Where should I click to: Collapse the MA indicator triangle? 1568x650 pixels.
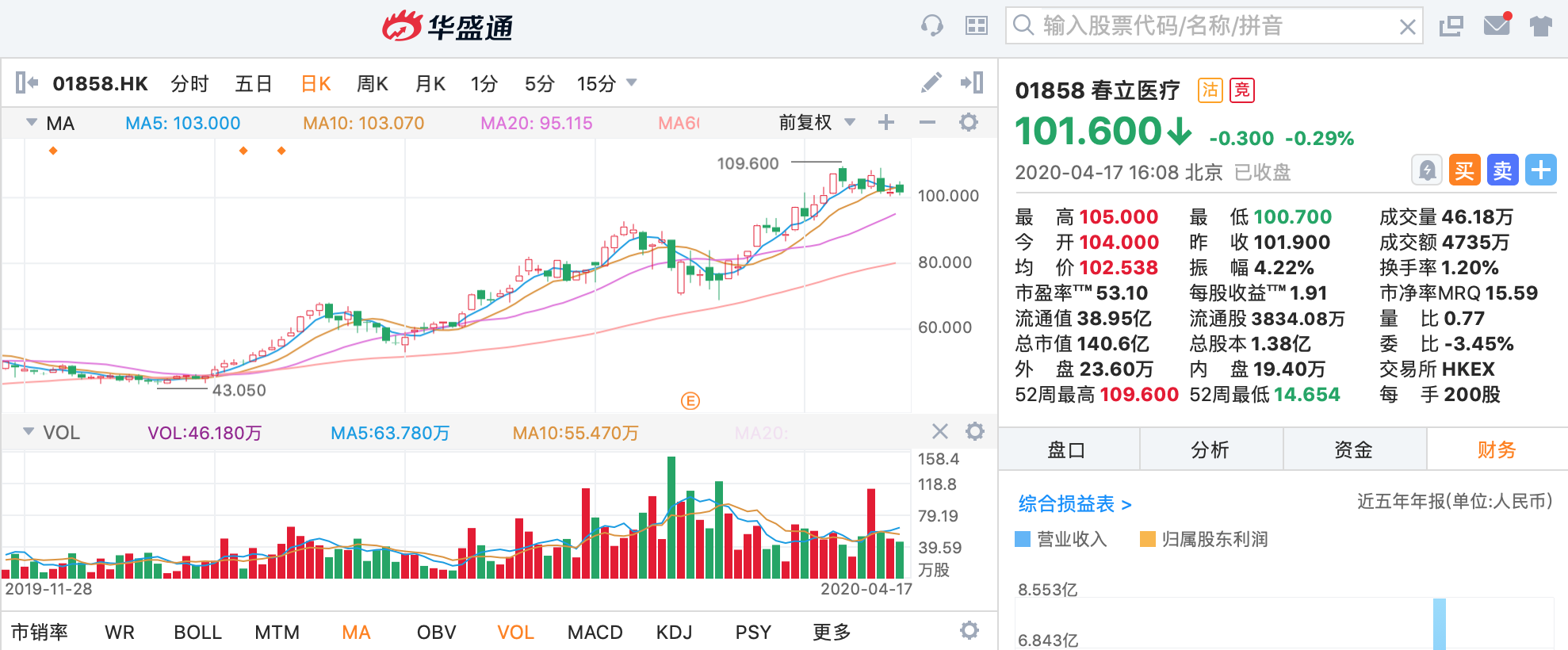click(x=32, y=122)
